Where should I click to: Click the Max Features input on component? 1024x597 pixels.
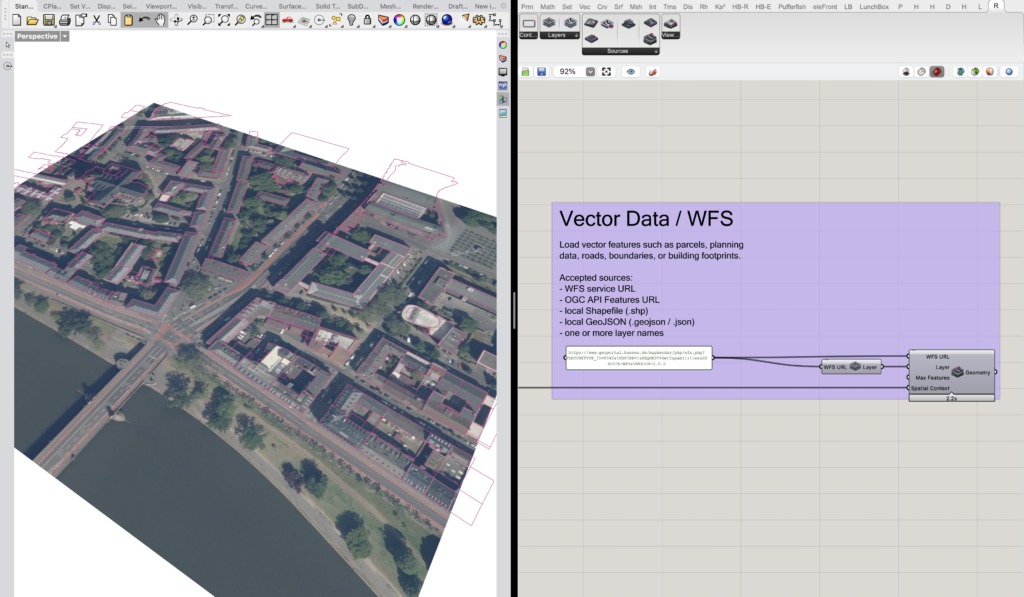[932, 378]
